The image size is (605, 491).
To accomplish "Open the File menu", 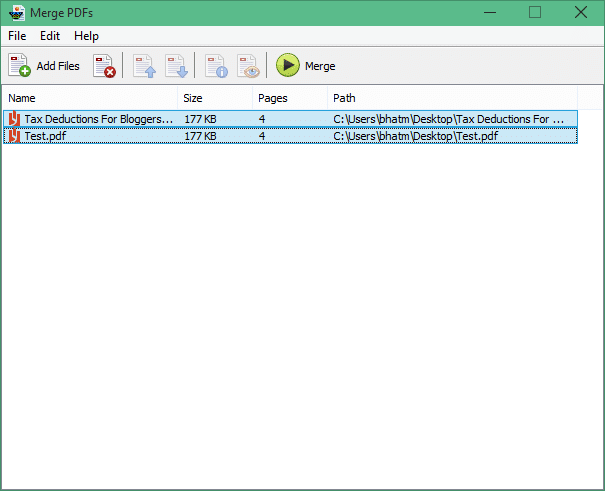I will click(19, 36).
